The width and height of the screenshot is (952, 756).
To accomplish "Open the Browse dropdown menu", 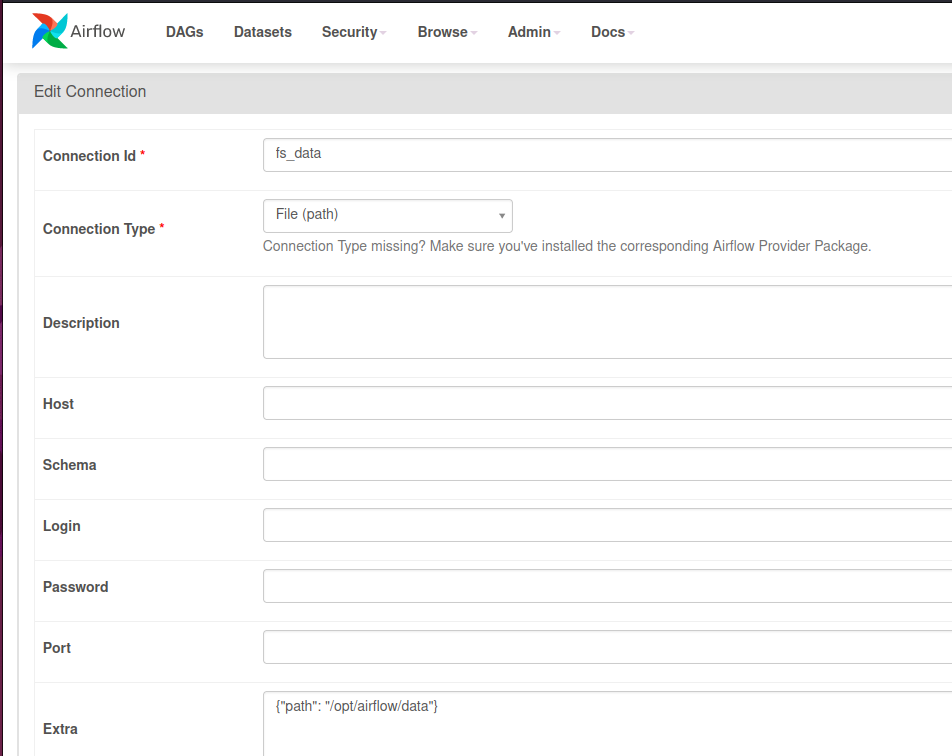I will (x=447, y=32).
